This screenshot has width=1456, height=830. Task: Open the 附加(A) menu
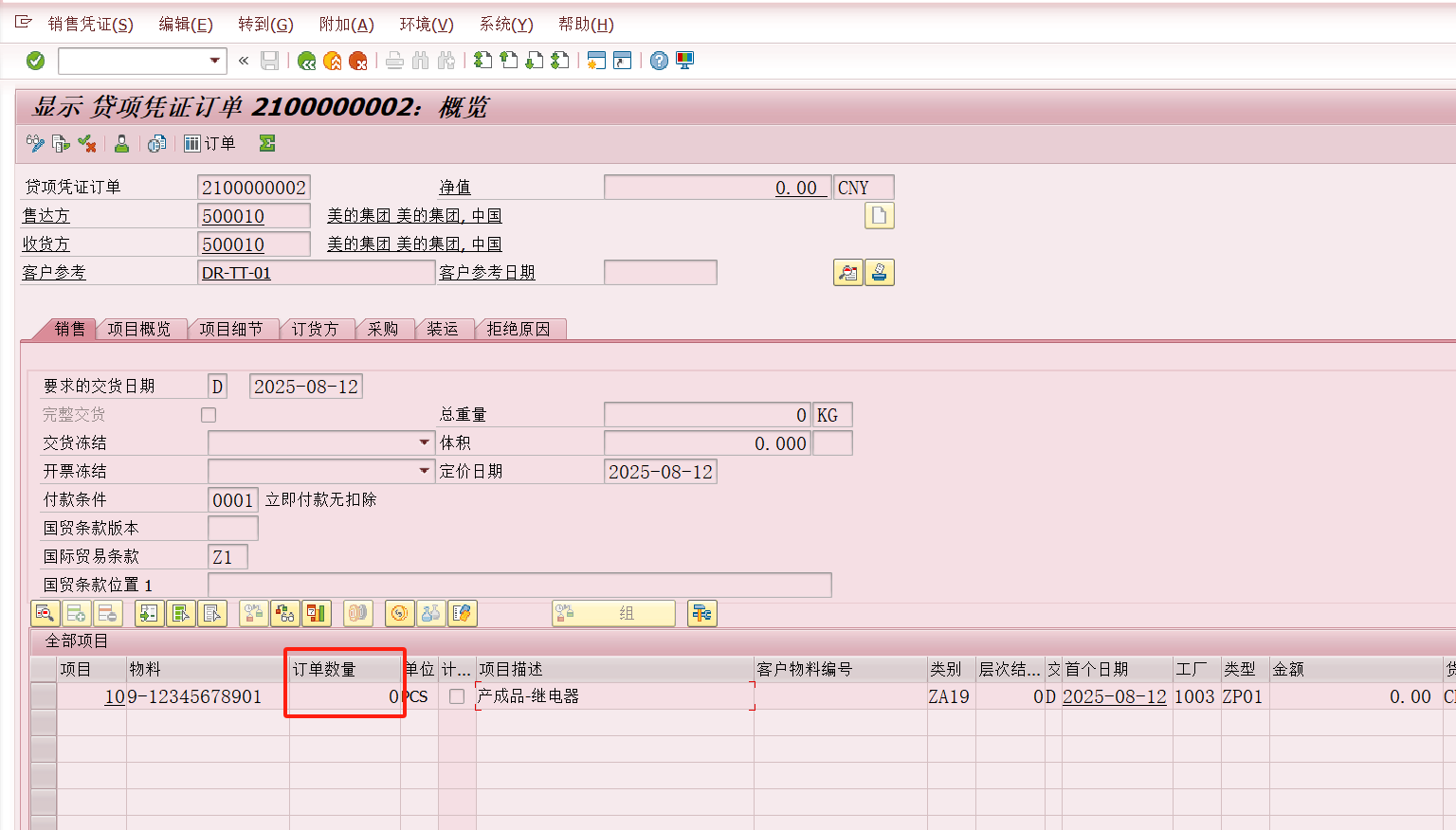pos(346,24)
